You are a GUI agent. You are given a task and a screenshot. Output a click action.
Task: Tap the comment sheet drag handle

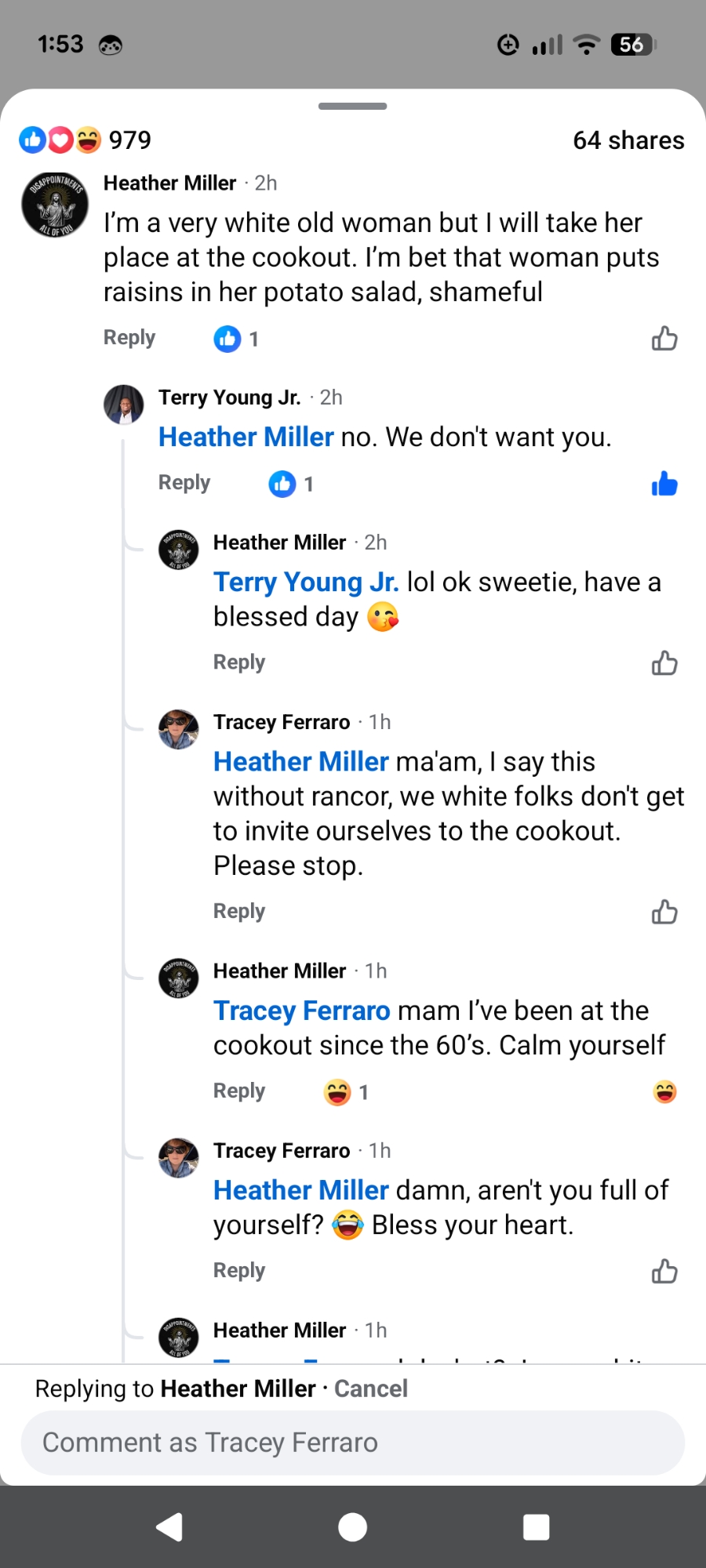(x=352, y=107)
